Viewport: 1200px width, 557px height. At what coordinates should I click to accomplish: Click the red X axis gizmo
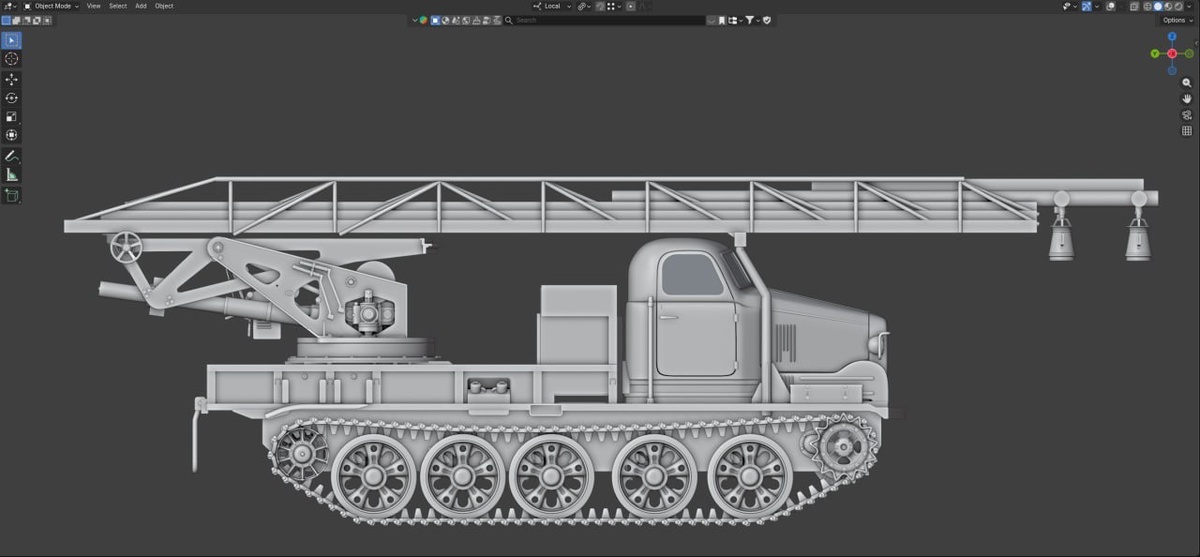click(x=1172, y=53)
